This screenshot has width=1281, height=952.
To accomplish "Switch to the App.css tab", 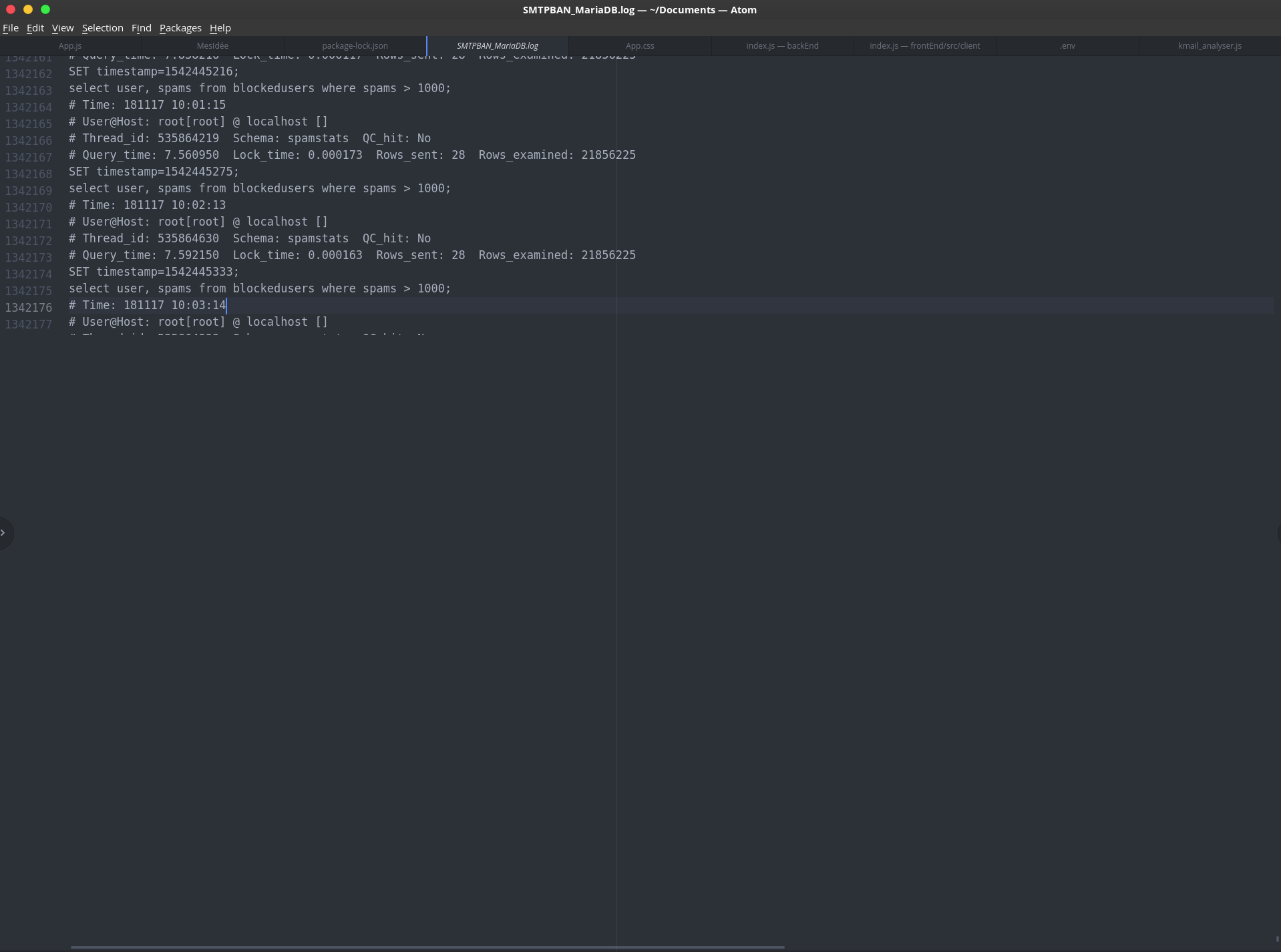I will 639,45.
